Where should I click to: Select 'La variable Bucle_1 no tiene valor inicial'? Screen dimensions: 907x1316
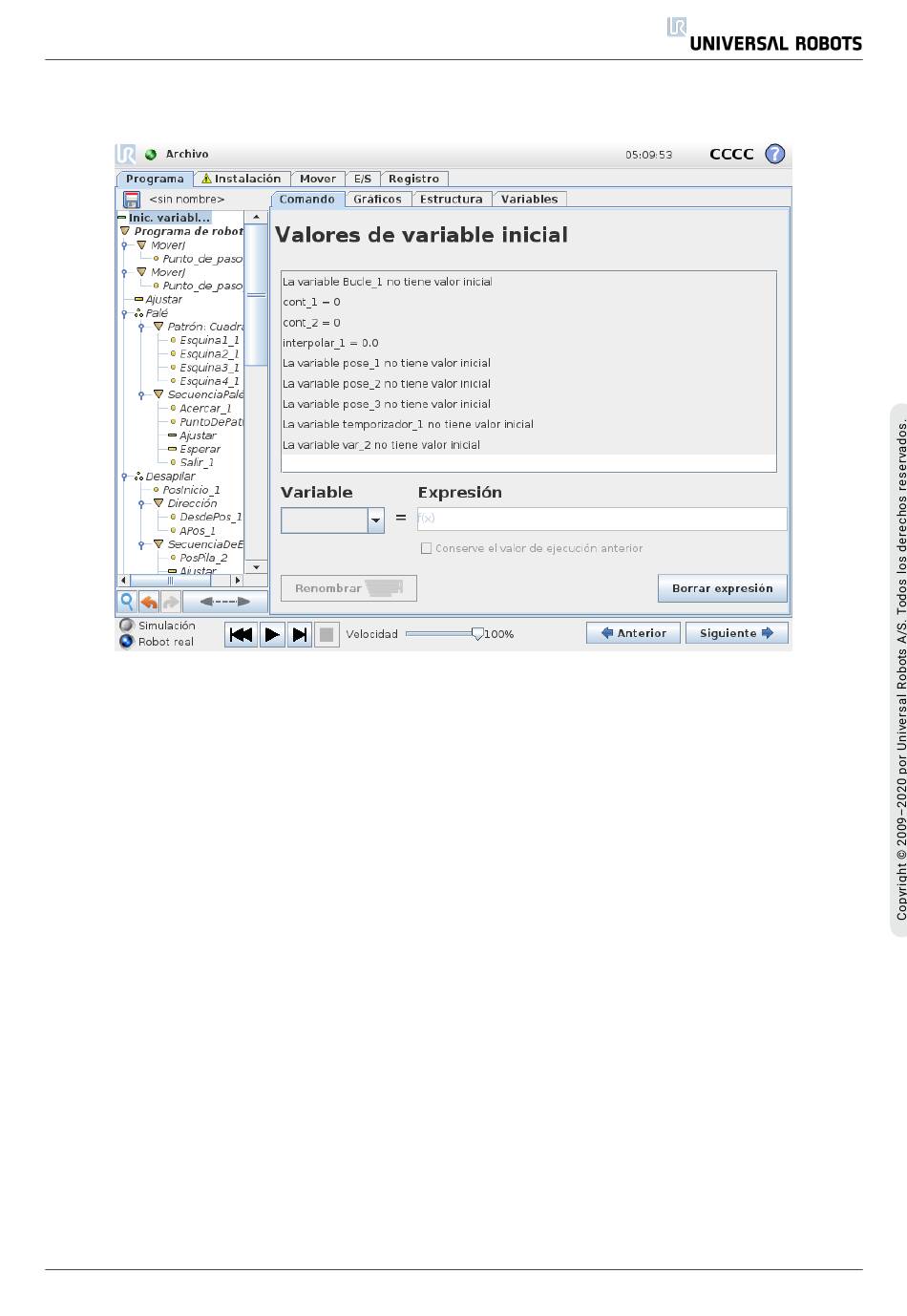(x=528, y=282)
